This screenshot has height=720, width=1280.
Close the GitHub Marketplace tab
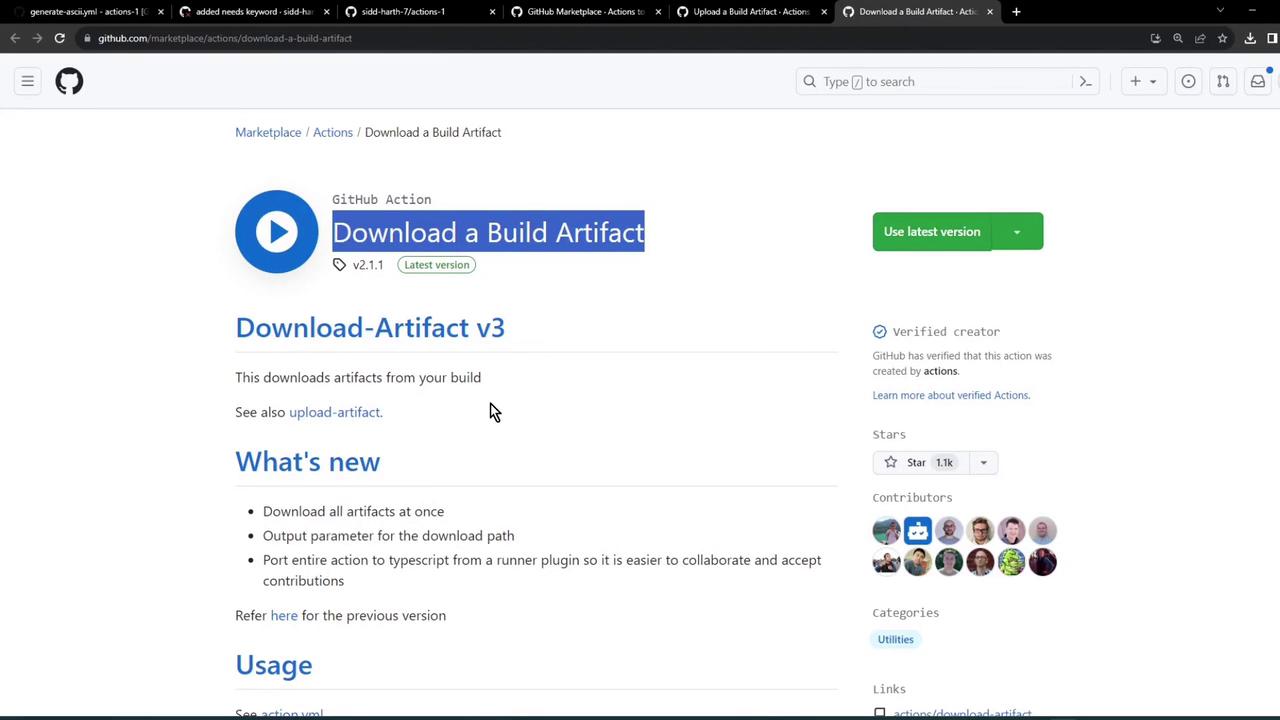[658, 12]
